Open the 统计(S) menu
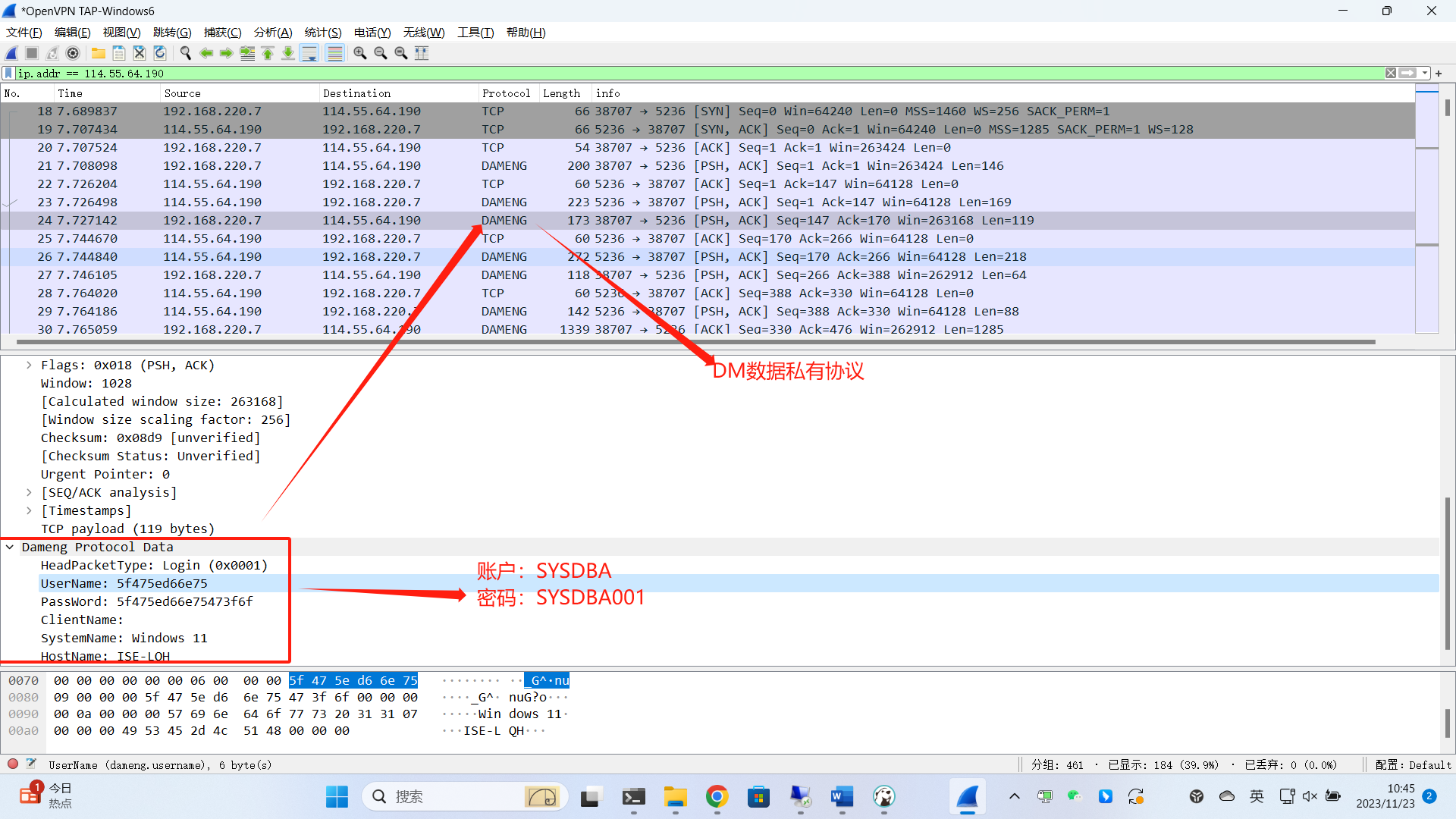1456x819 pixels. [x=323, y=33]
